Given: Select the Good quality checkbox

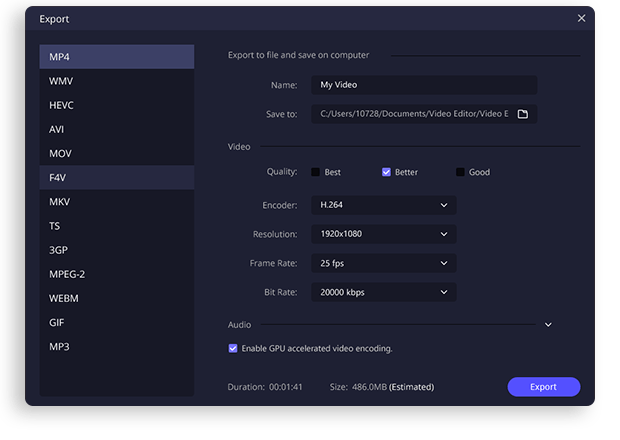Looking at the screenshot, I should 460,172.
